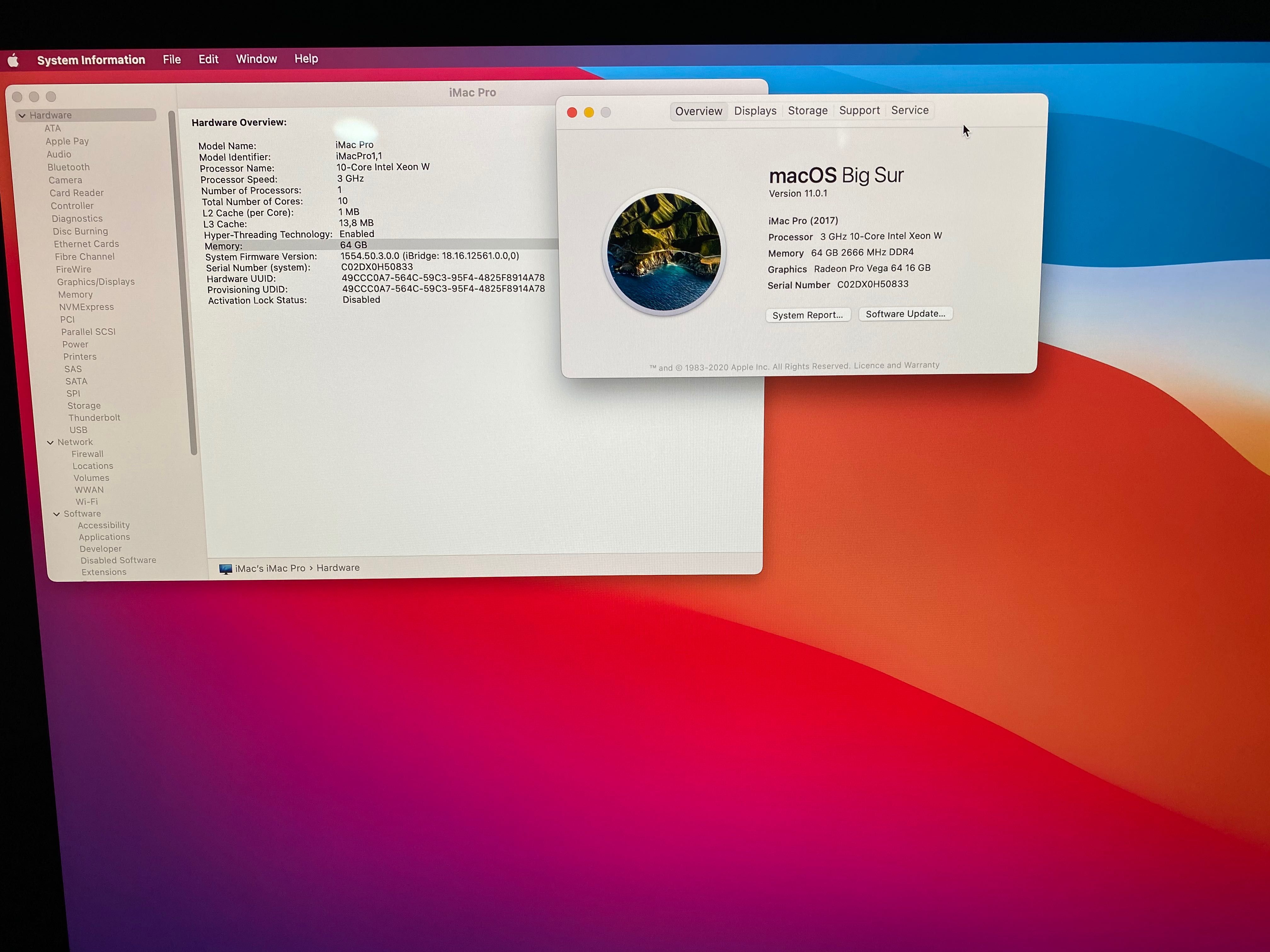The image size is (1270, 952).
Task: Select ATA in the sidebar
Action: click(x=52, y=128)
